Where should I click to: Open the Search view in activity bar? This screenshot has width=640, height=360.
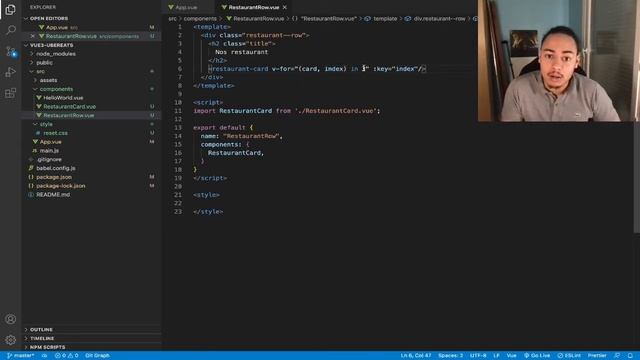click(11, 30)
